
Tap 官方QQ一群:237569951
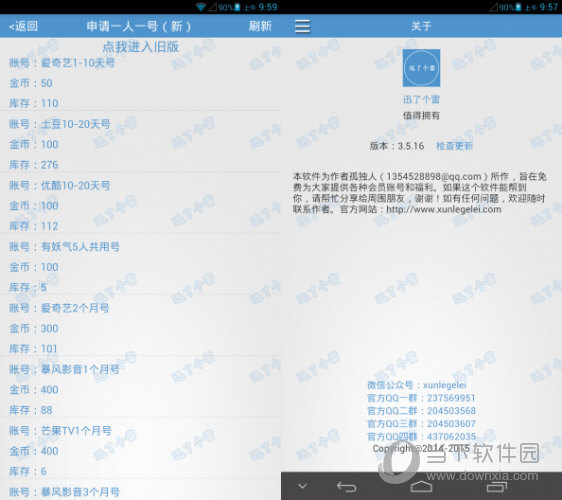[x=421, y=398]
